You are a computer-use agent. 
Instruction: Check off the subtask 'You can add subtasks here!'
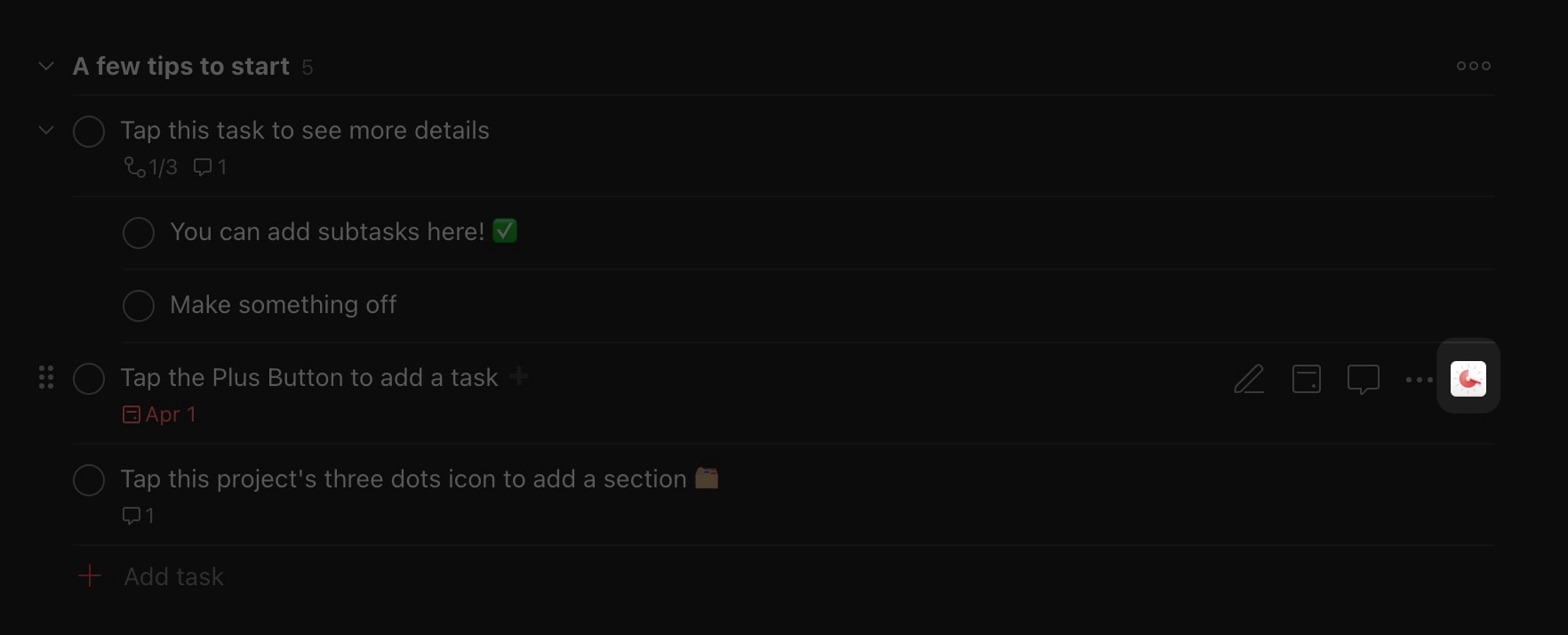click(x=139, y=232)
